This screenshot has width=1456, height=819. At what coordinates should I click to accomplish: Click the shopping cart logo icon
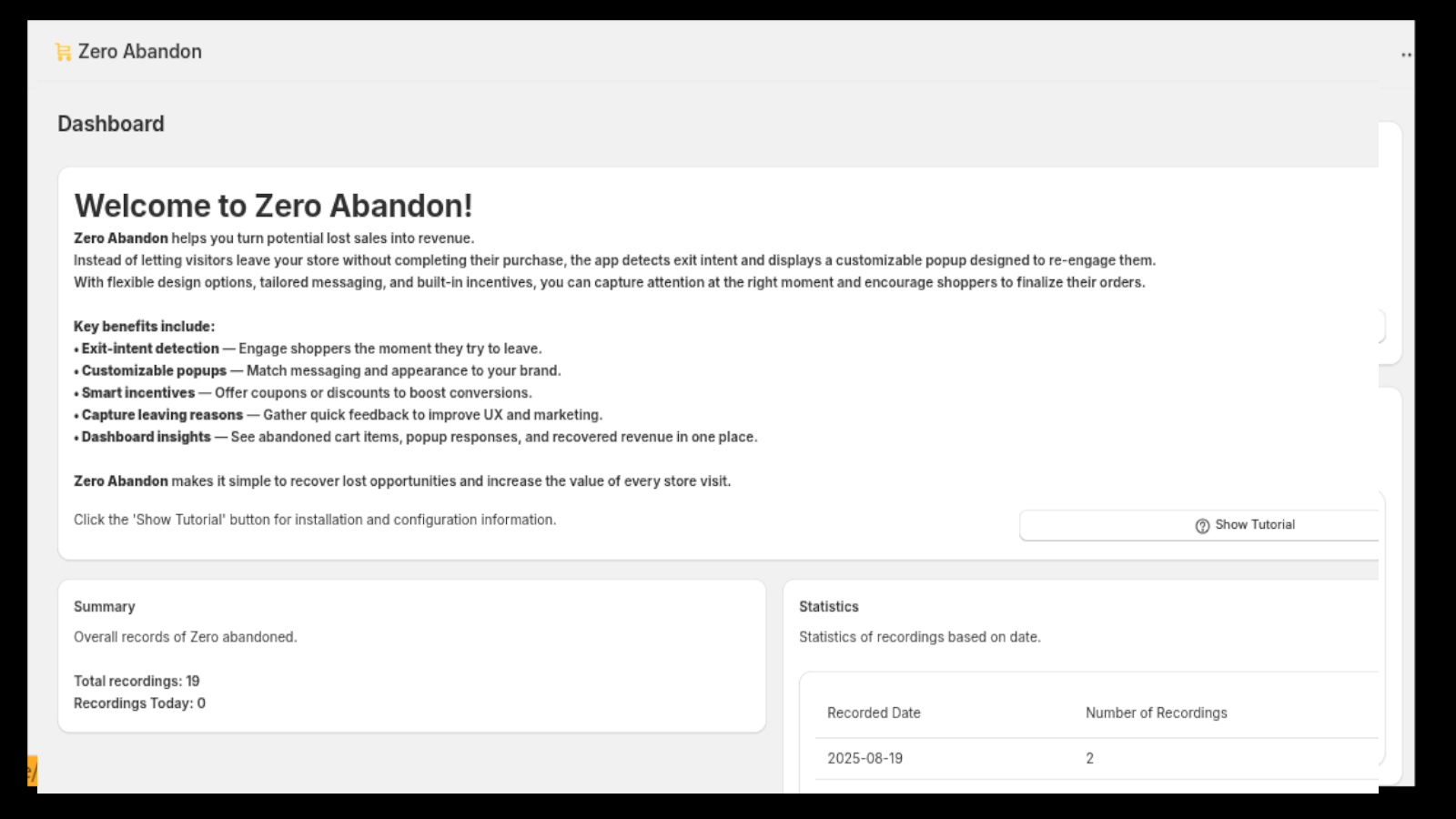(62, 51)
